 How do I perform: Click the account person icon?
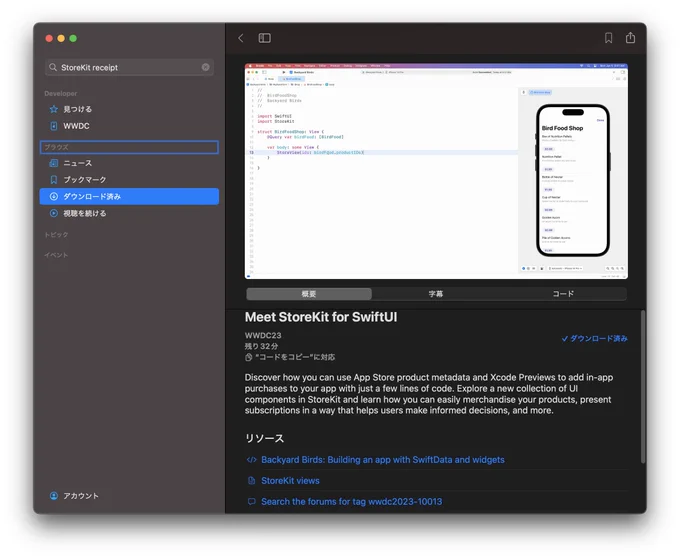(x=54, y=496)
